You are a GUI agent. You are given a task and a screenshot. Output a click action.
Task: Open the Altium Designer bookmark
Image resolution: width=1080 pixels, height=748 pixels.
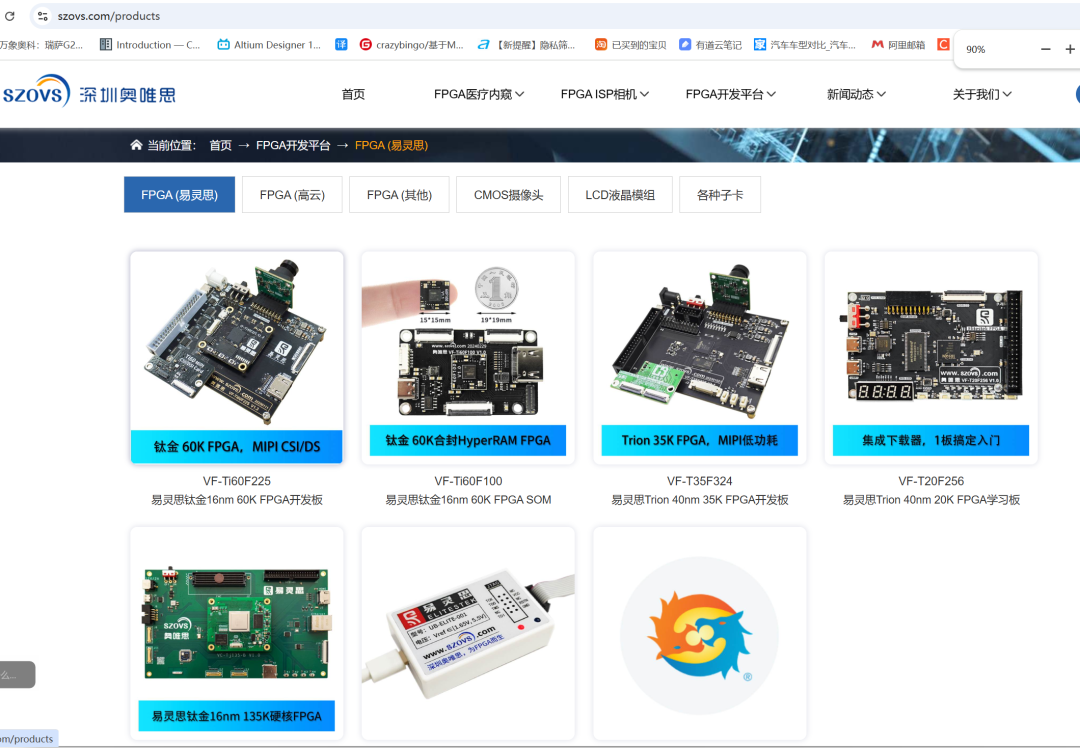269,45
